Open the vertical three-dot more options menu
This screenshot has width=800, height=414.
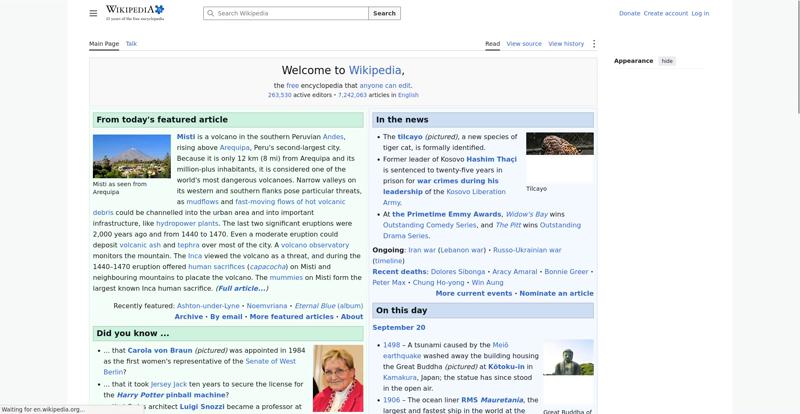(593, 44)
